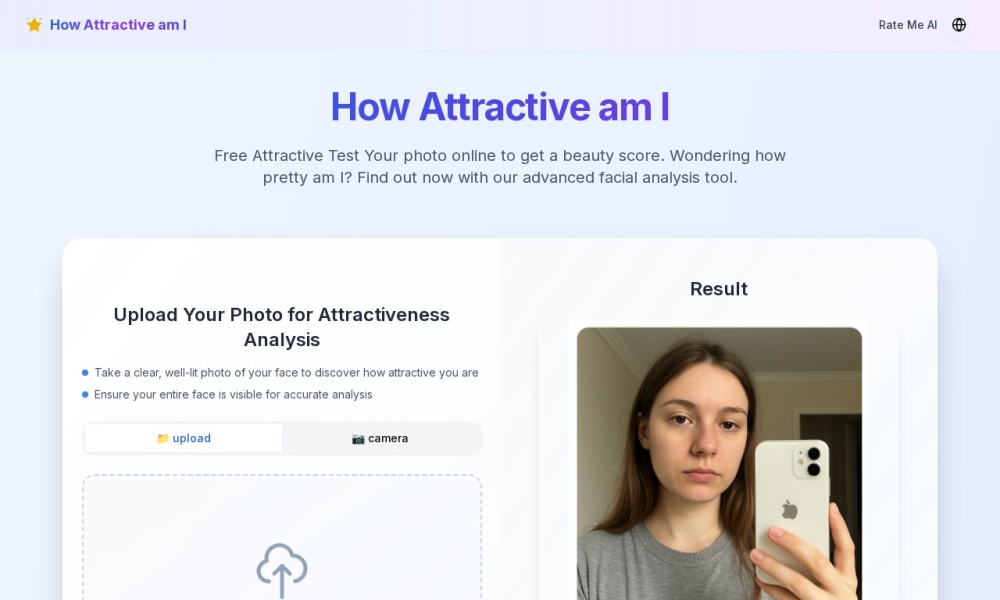Click the second blue bullet dot

tap(85, 395)
